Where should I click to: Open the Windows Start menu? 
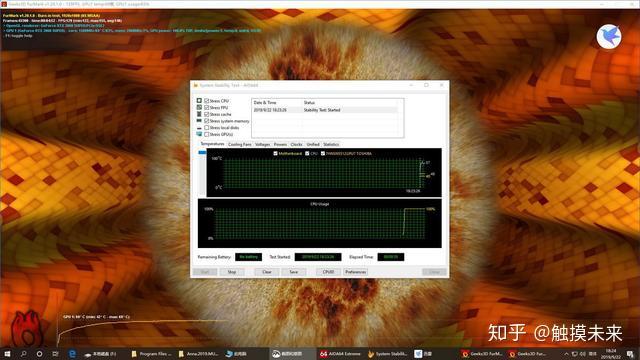(x=7, y=354)
